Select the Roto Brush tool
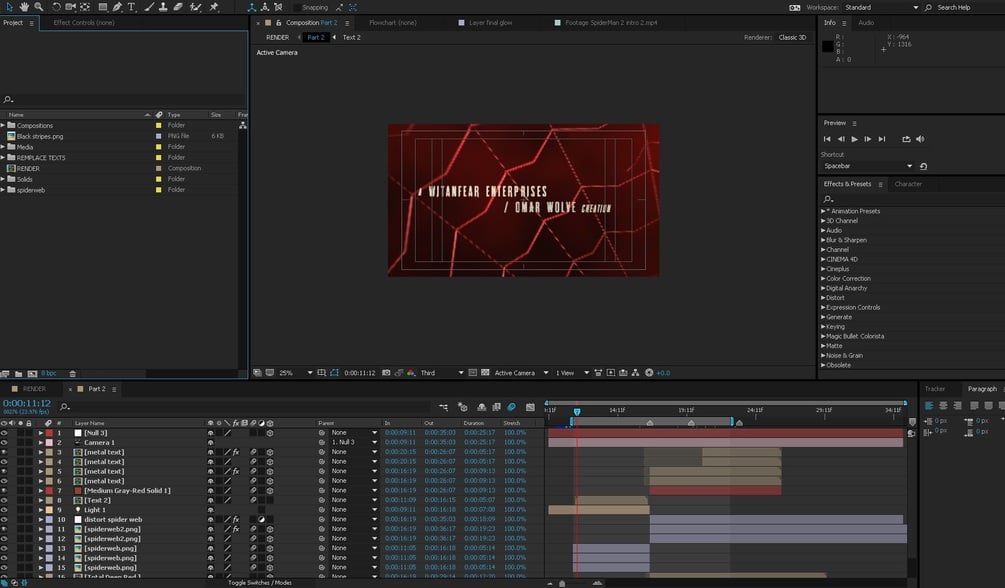Image resolution: width=1005 pixels, height=588 pixels. tap(196, 7)
